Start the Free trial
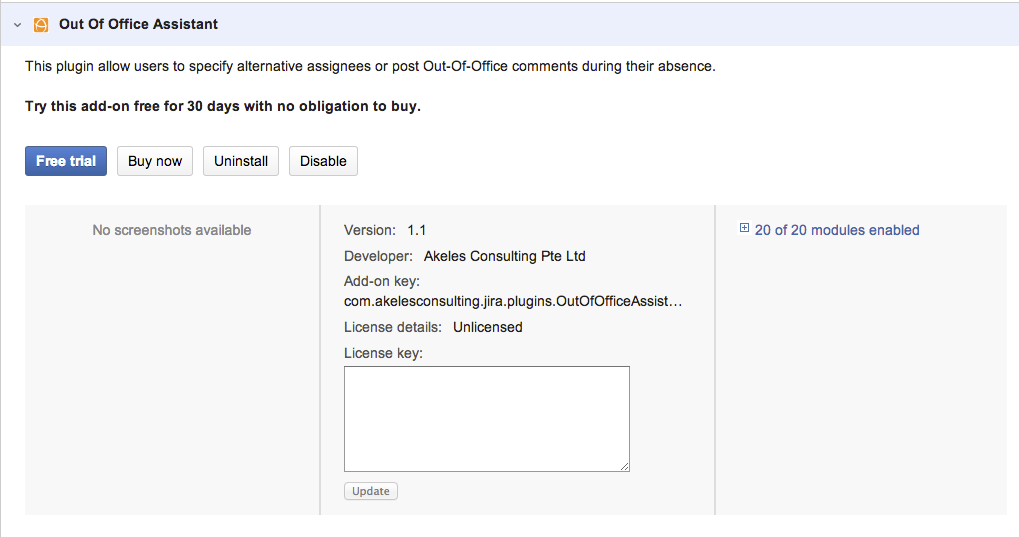 [66, 161]
